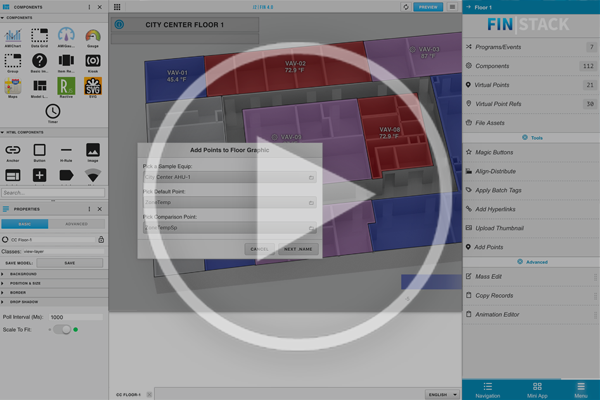
Task: Switch to the Advanced properties tab
Action: click(x=77, y=224)
